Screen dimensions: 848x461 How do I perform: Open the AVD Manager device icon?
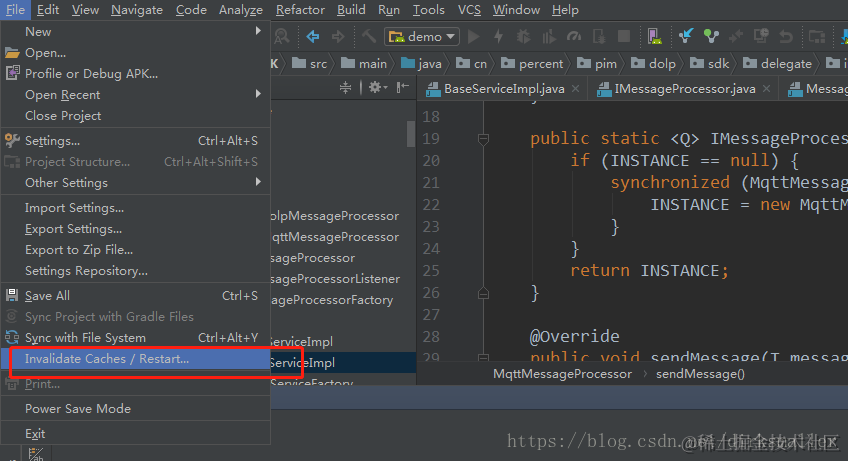coord(654,37)
